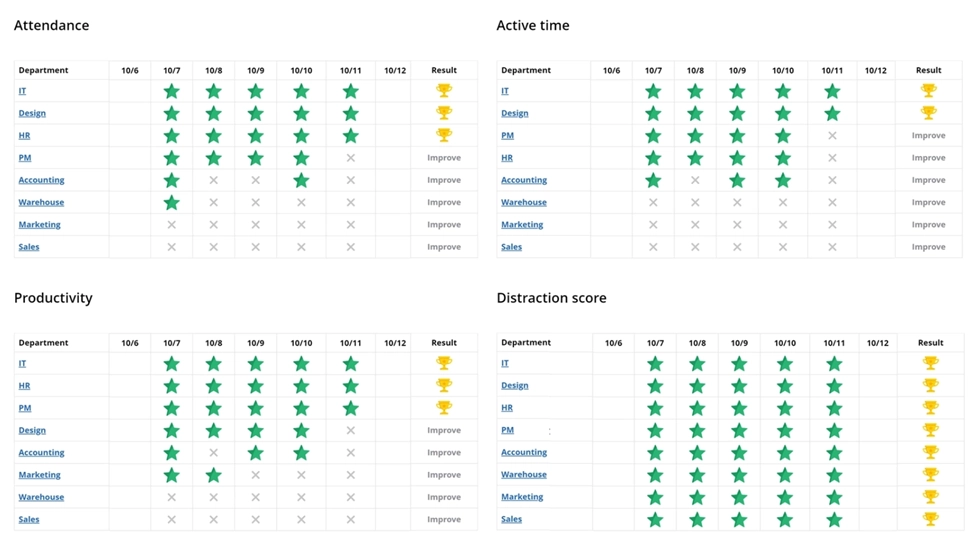Click IT trophy icon in Attendance table
The height and width of the screenshot is (550, 980).
(444, 91)
